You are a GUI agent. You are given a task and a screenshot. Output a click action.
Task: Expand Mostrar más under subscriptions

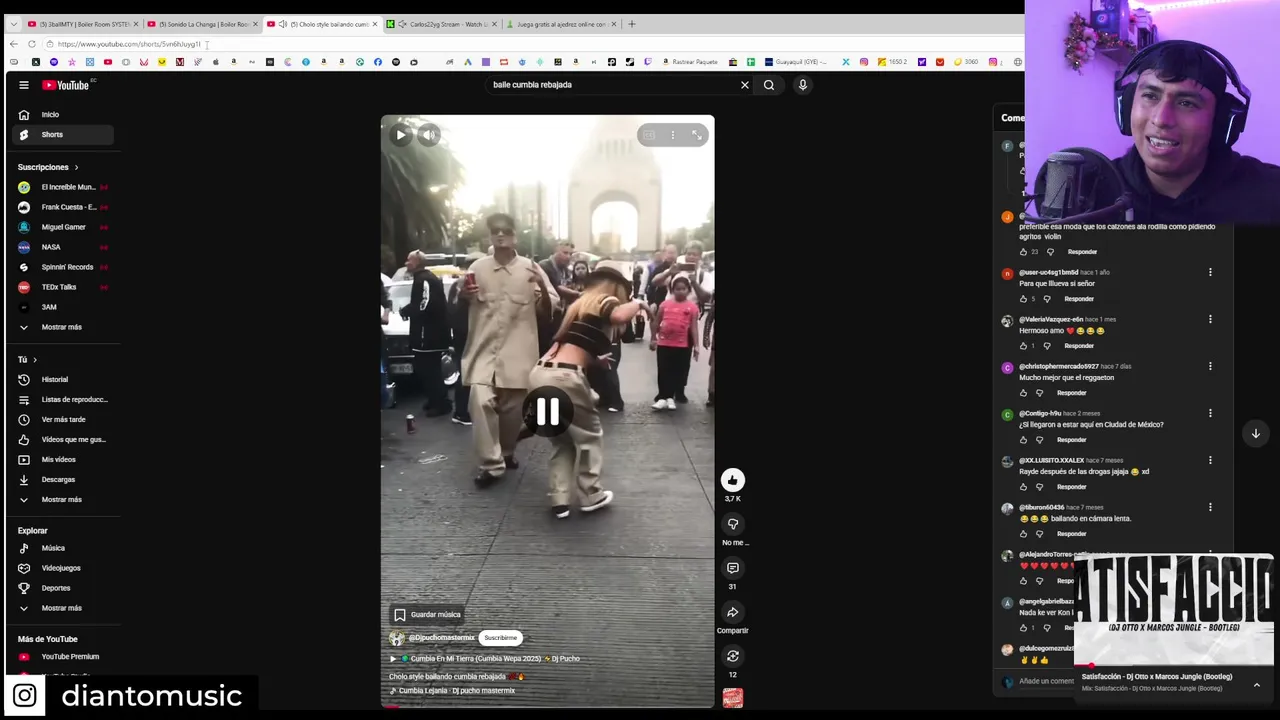62,327
